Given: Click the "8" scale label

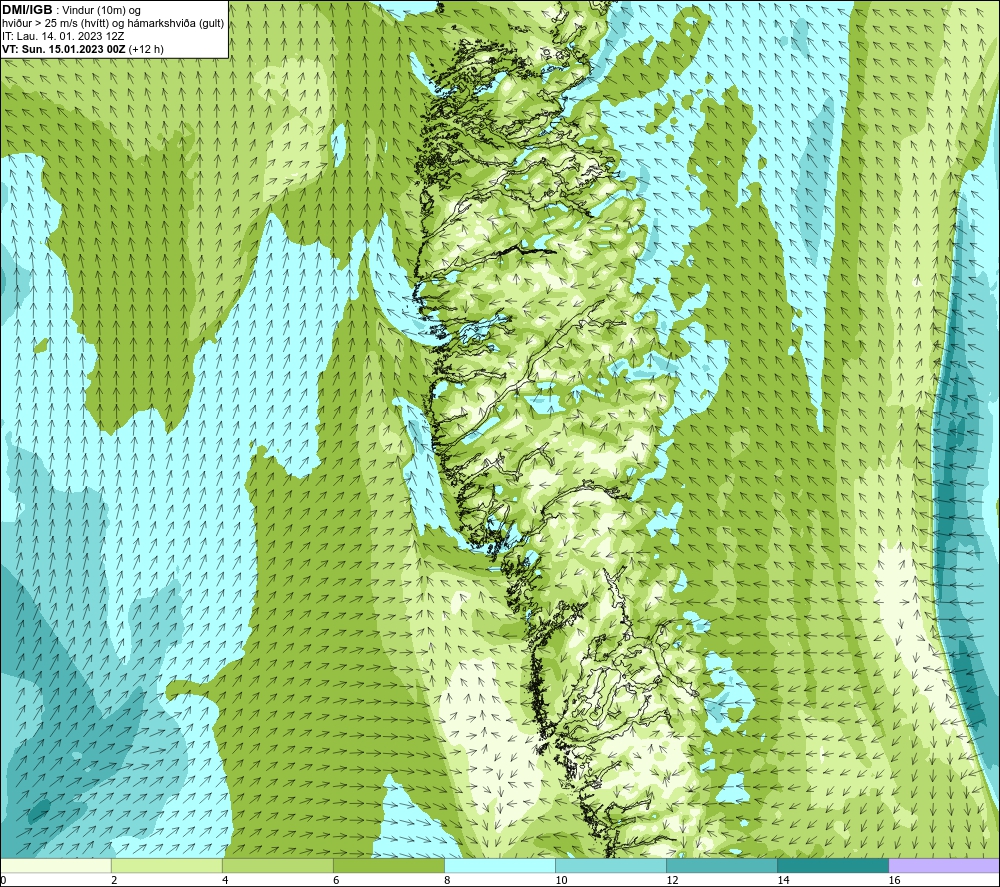Looking at the screenshot, I should [447, 880].
